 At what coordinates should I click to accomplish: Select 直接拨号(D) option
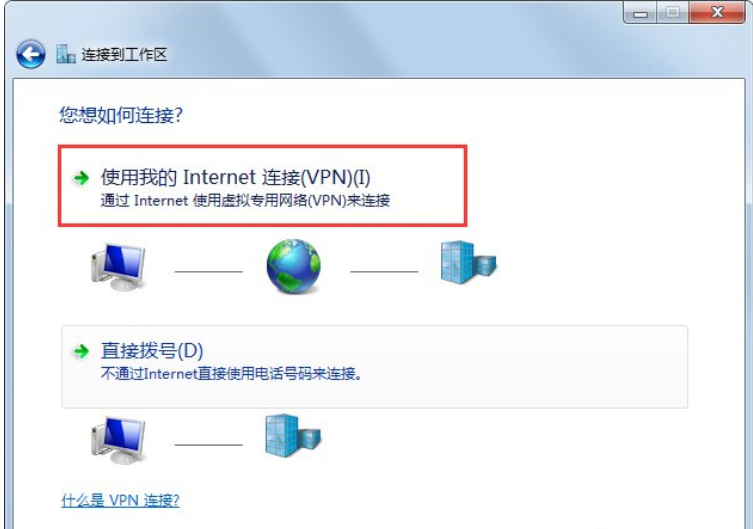coord(375,367)
